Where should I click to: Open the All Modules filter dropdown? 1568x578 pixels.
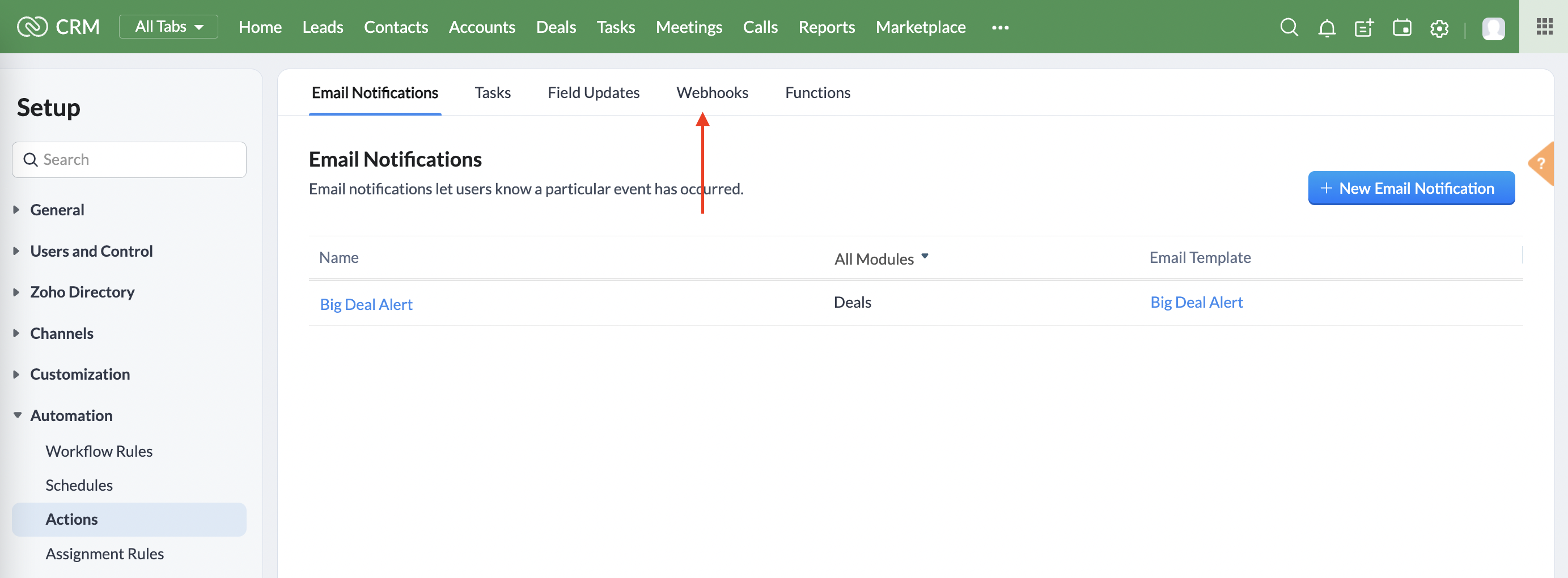(881, 258)
